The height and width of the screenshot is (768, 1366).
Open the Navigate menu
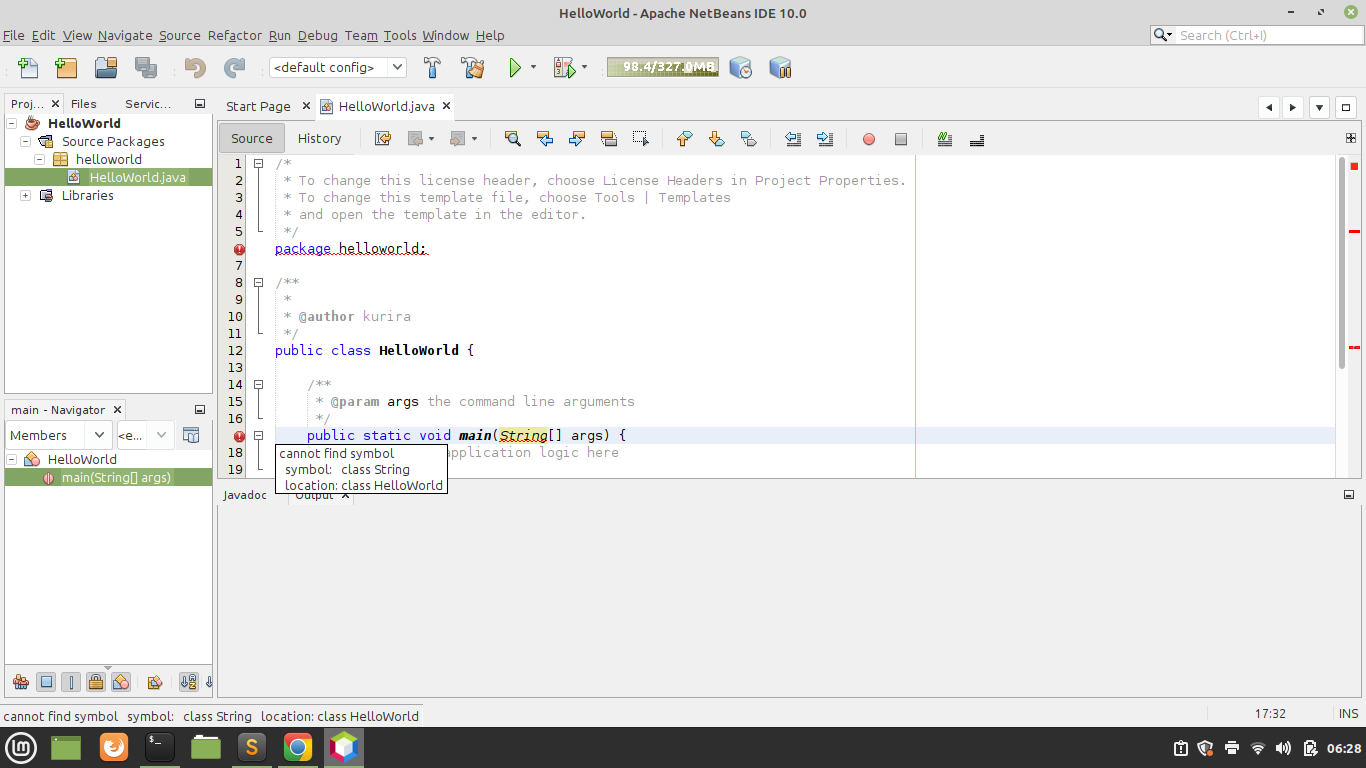click(125, 35)
